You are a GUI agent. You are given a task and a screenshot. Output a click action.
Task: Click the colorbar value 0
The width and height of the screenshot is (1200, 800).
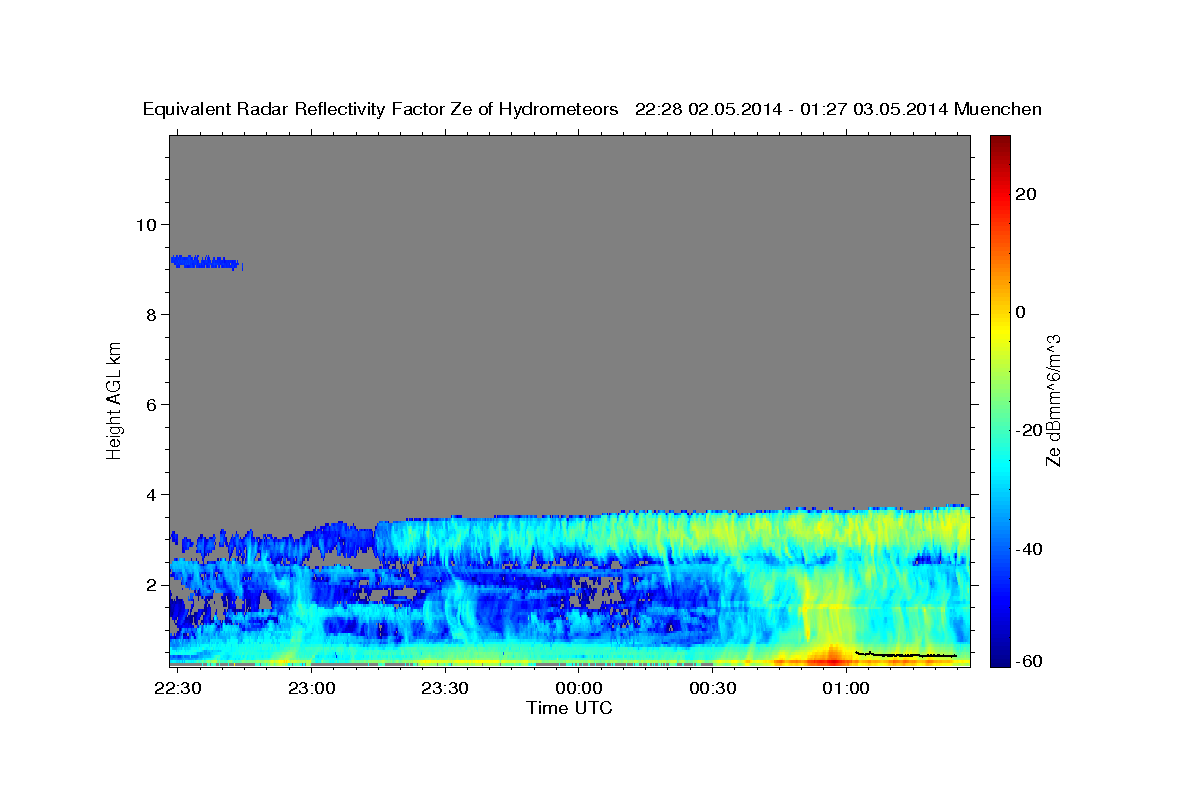[1020, 312]
